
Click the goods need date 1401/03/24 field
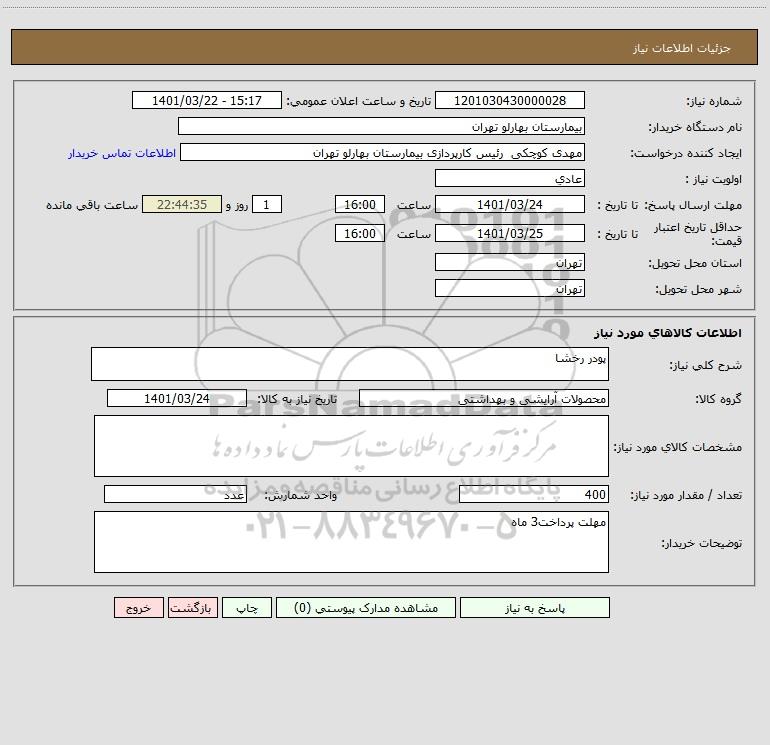pyautogui.click(x=177, y=398)
